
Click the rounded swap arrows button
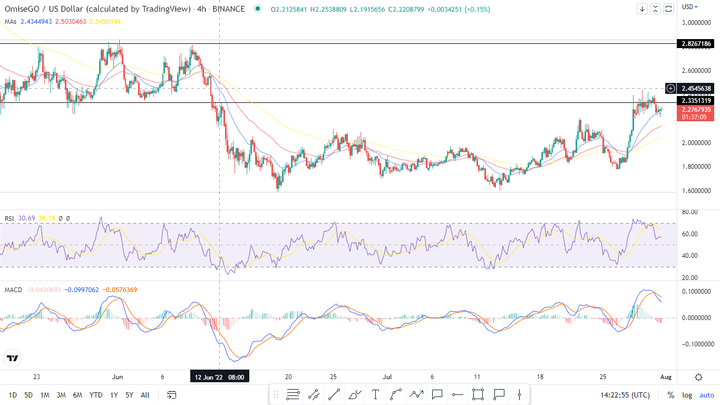[x=669, y=9]
